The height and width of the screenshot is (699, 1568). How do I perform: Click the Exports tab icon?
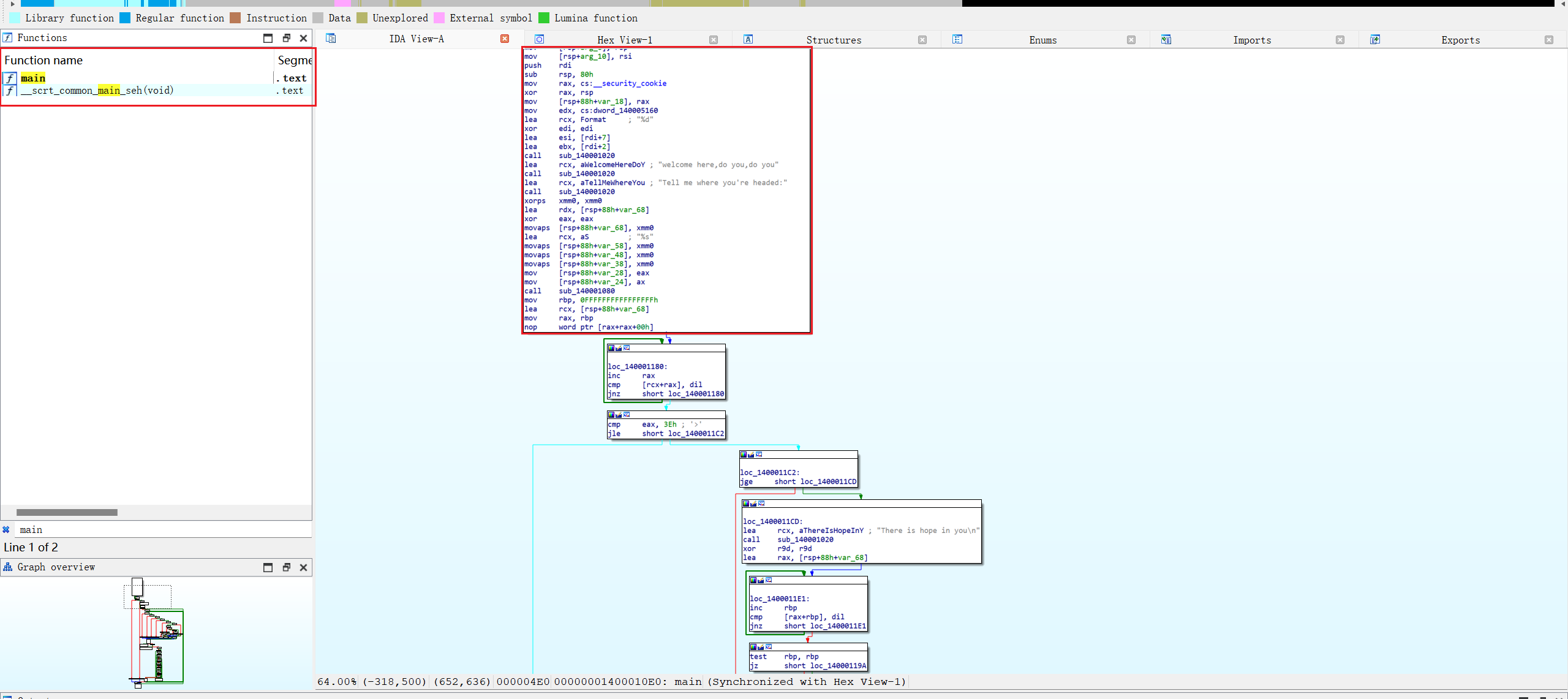[x=1375, y=39]
